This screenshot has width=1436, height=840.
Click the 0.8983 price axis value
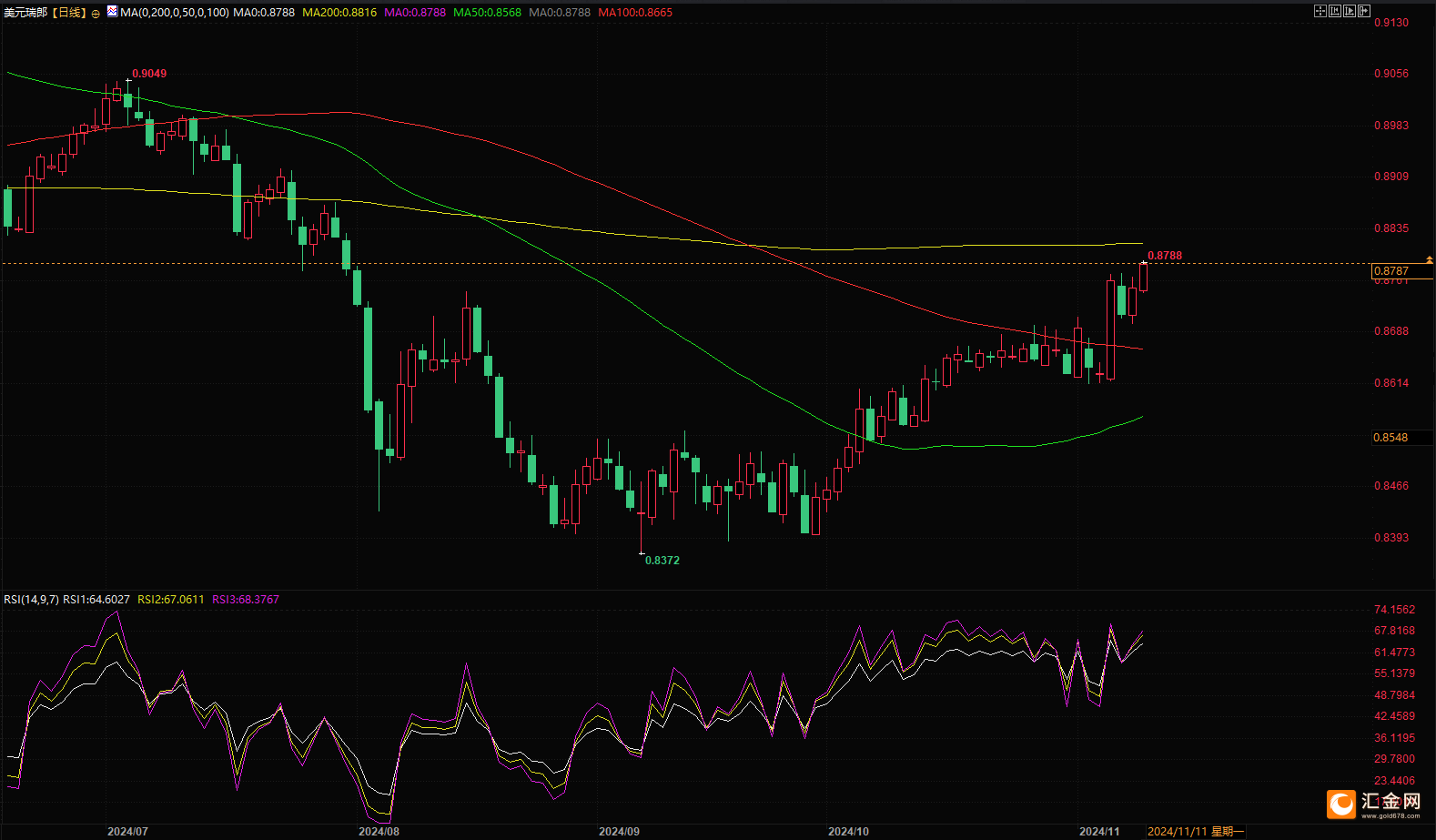point(1390,126)
